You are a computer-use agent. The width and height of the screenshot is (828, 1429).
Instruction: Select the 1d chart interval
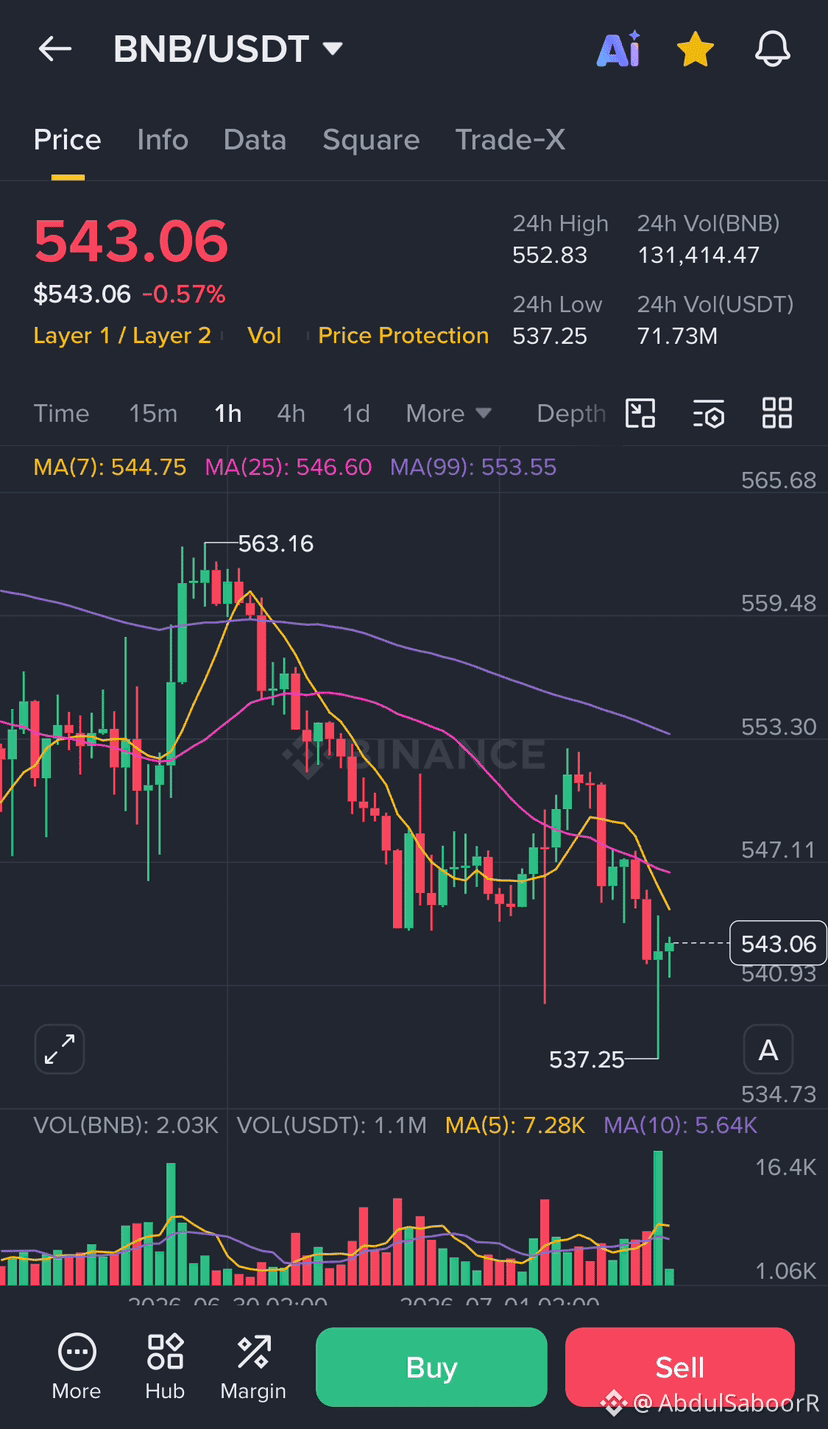(356, 414)
